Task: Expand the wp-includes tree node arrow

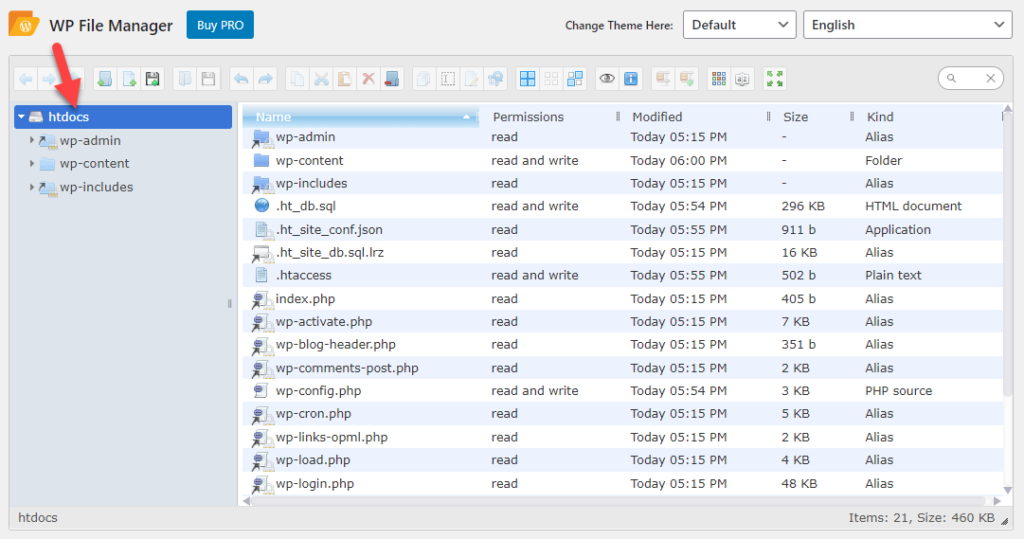Action: (x=31, y=187)
